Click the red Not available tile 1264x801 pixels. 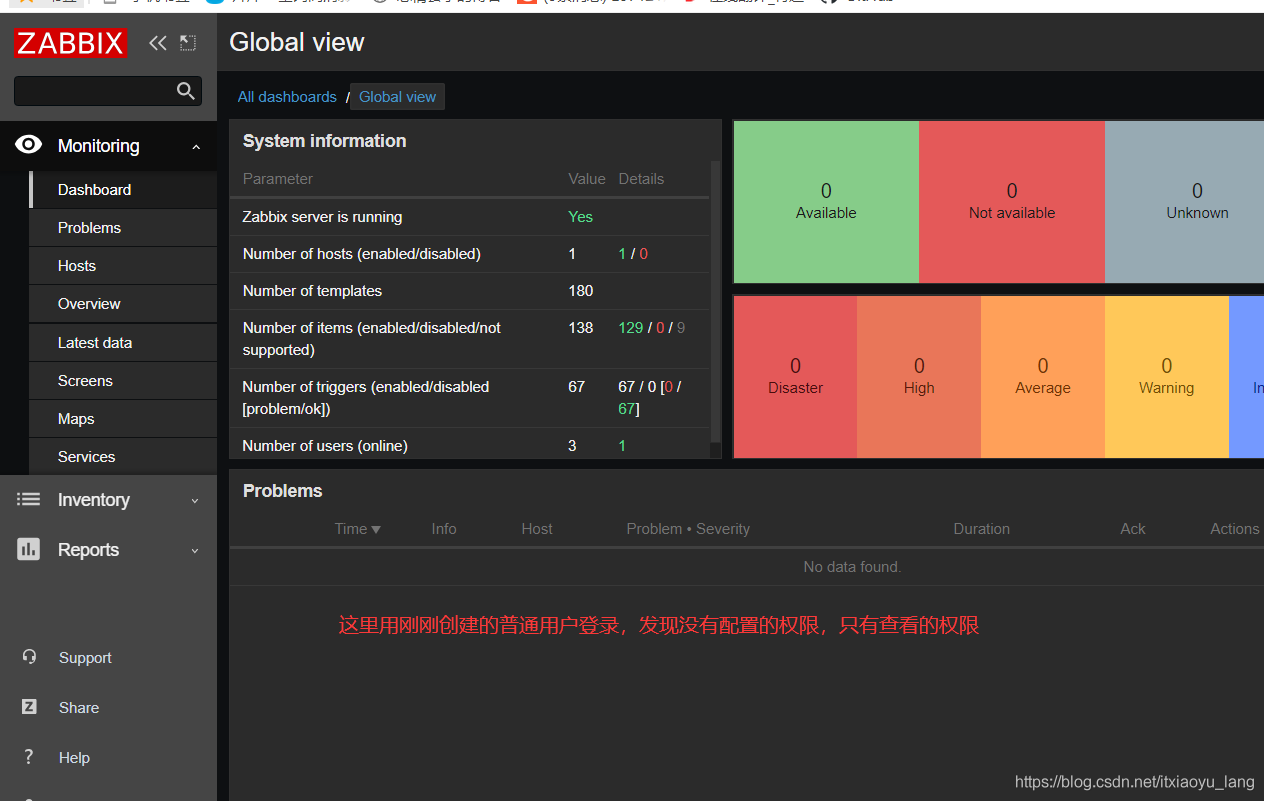[1012, 202]
